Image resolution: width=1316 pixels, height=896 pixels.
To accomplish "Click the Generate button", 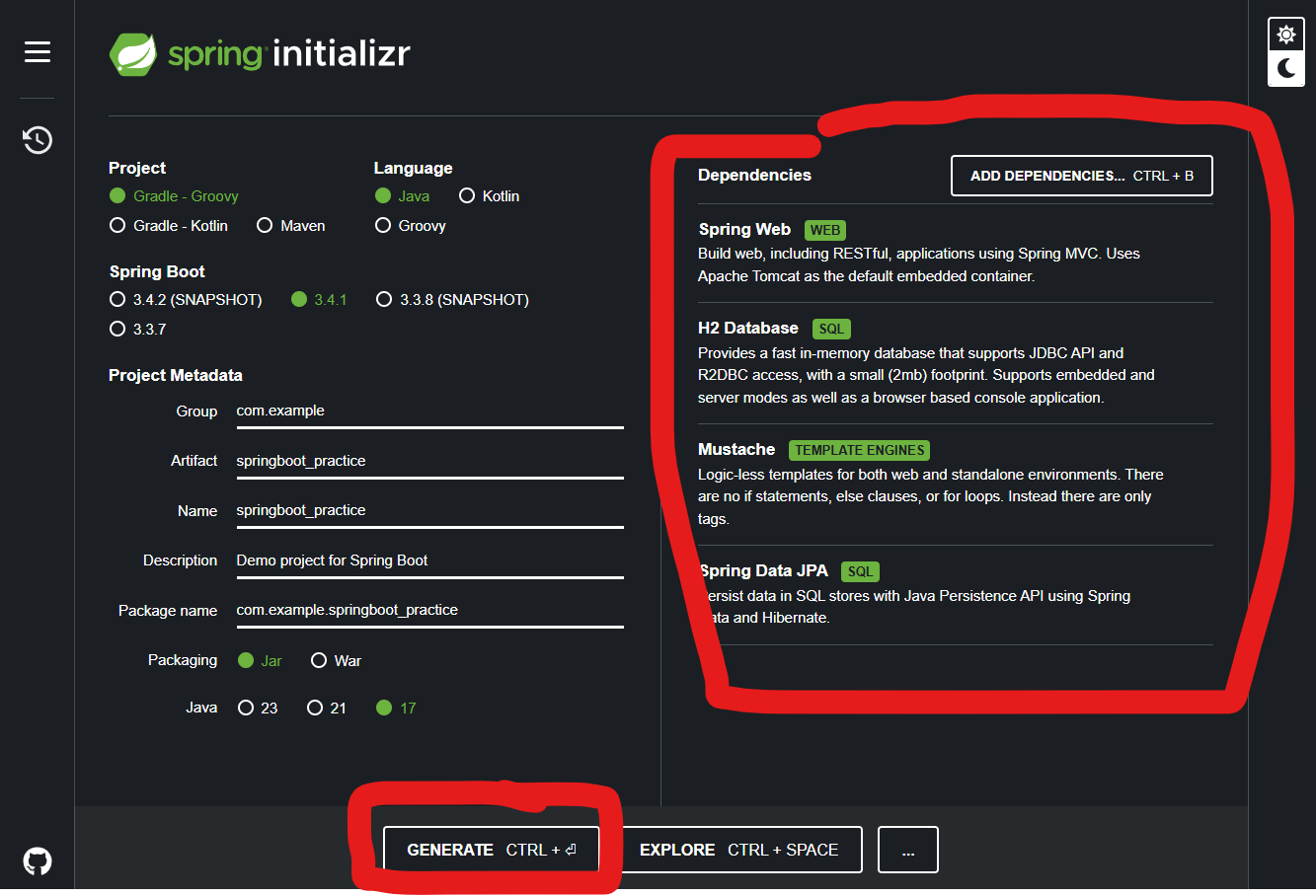I will [491, 850].
